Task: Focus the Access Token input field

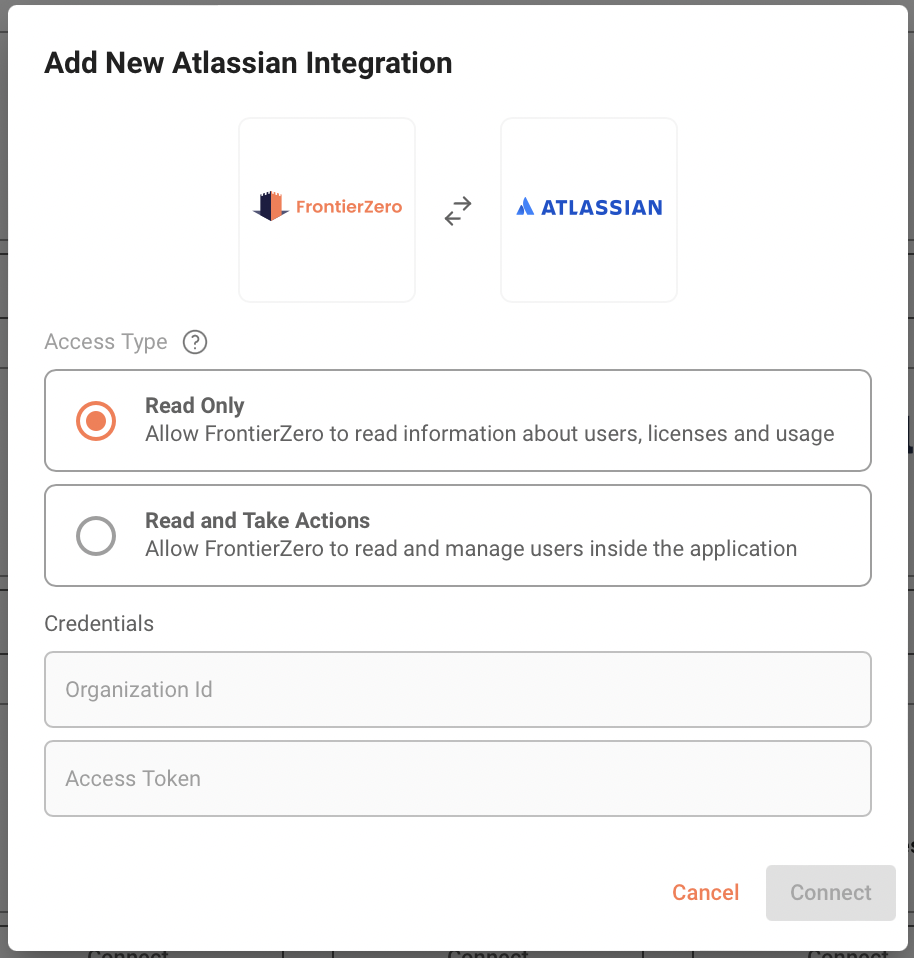Action: click(457, 778)
